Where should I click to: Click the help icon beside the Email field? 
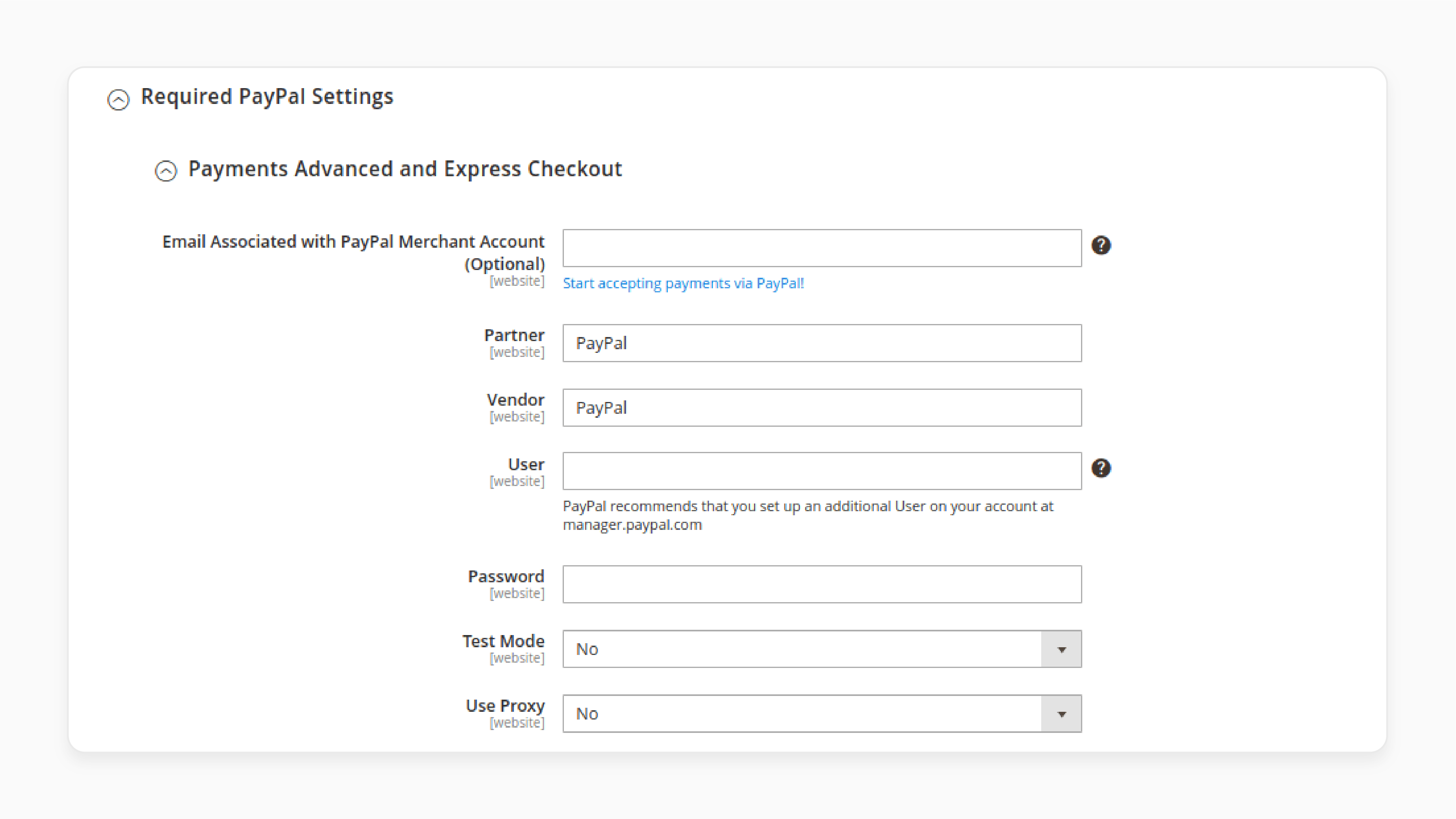[x=1101, y=245]
